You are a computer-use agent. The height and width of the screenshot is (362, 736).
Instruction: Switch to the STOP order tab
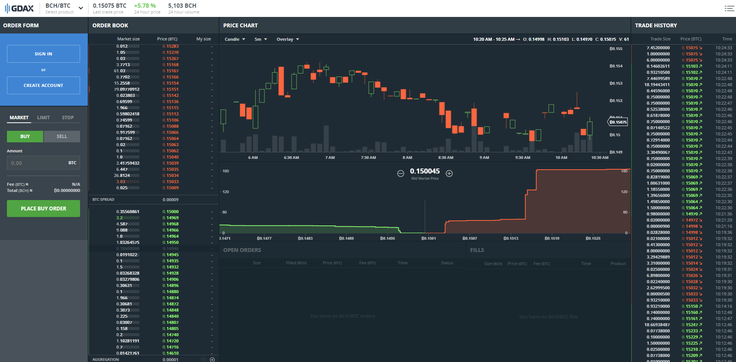coord(68,117)
